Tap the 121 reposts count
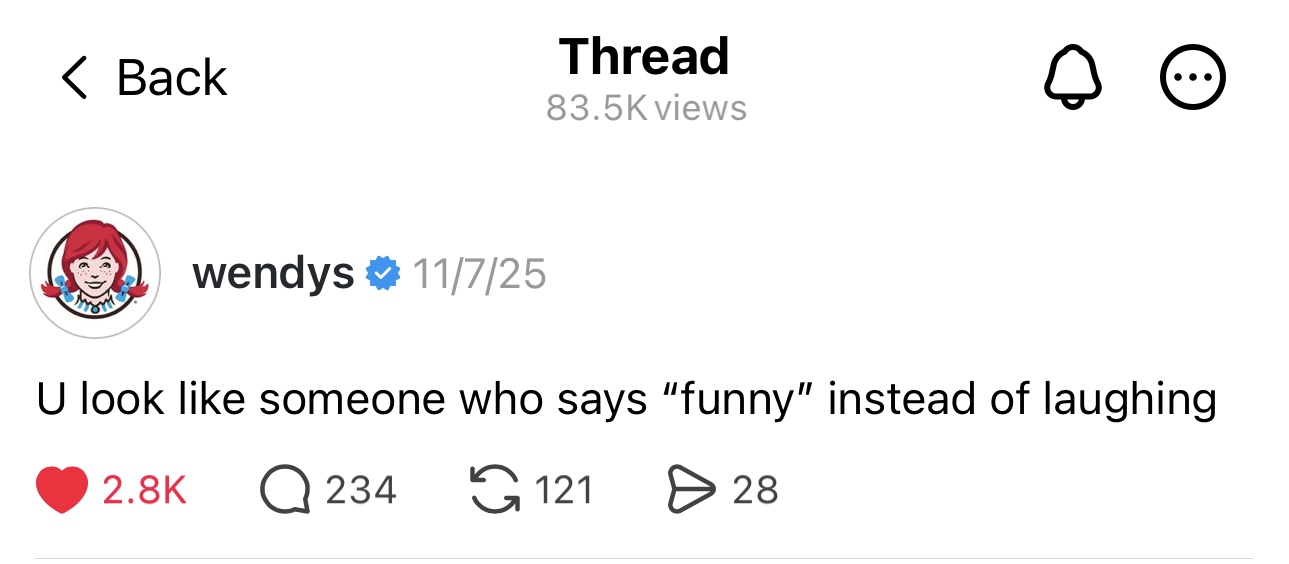This screenshot has width=1289, height=564. [564, 490]
